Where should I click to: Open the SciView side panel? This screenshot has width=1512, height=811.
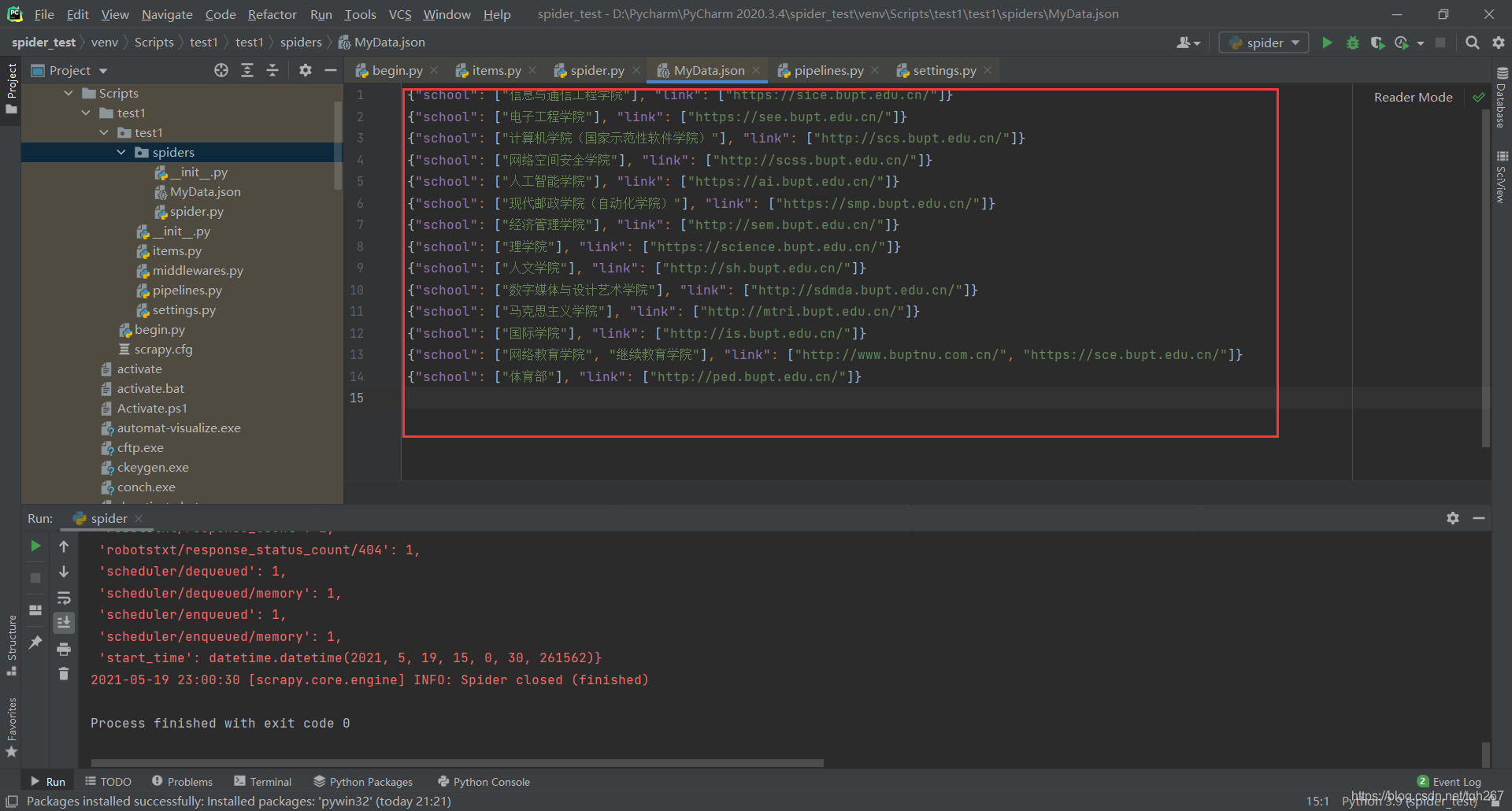click(1501, 177)
